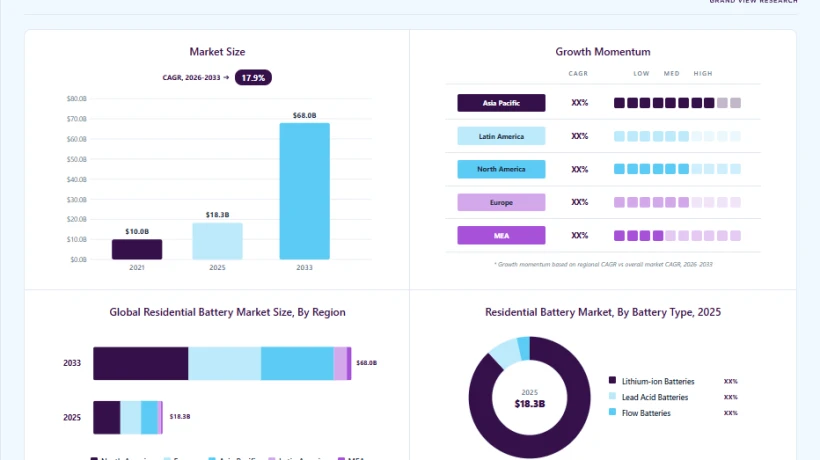The width and height of the screenshot is (820, 460).
Task: Click 'Global Residential Battery Market Size, By Region' title
Action: pyautogui.click(x=227, y=312)
